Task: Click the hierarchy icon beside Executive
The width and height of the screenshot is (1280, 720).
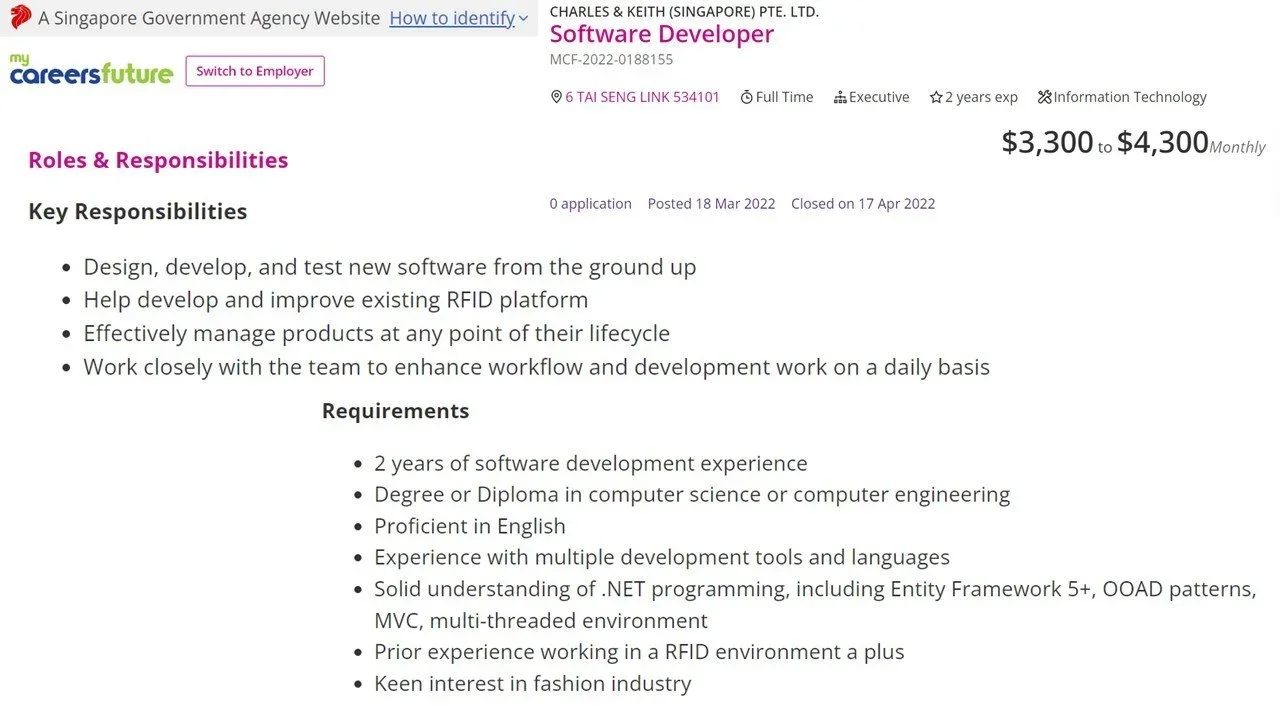Action: point(840,97)
